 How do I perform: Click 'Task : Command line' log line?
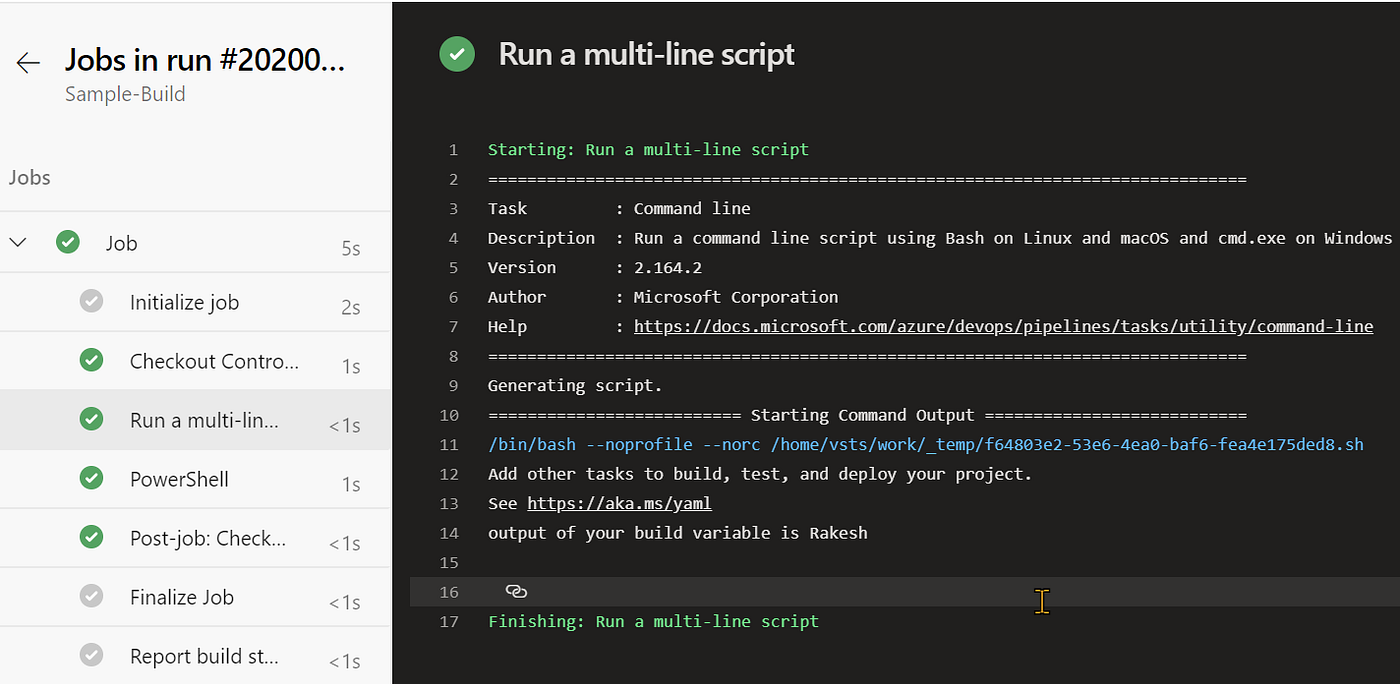619,209
